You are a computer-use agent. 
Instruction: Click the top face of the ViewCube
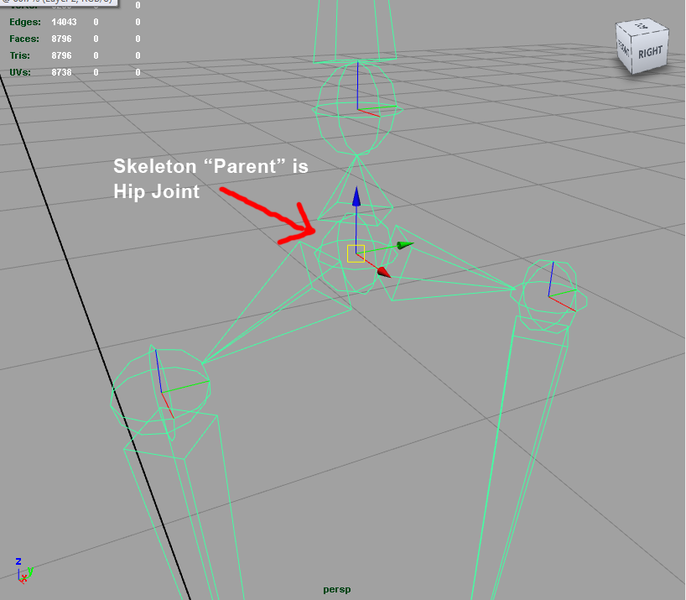(642, 29)
